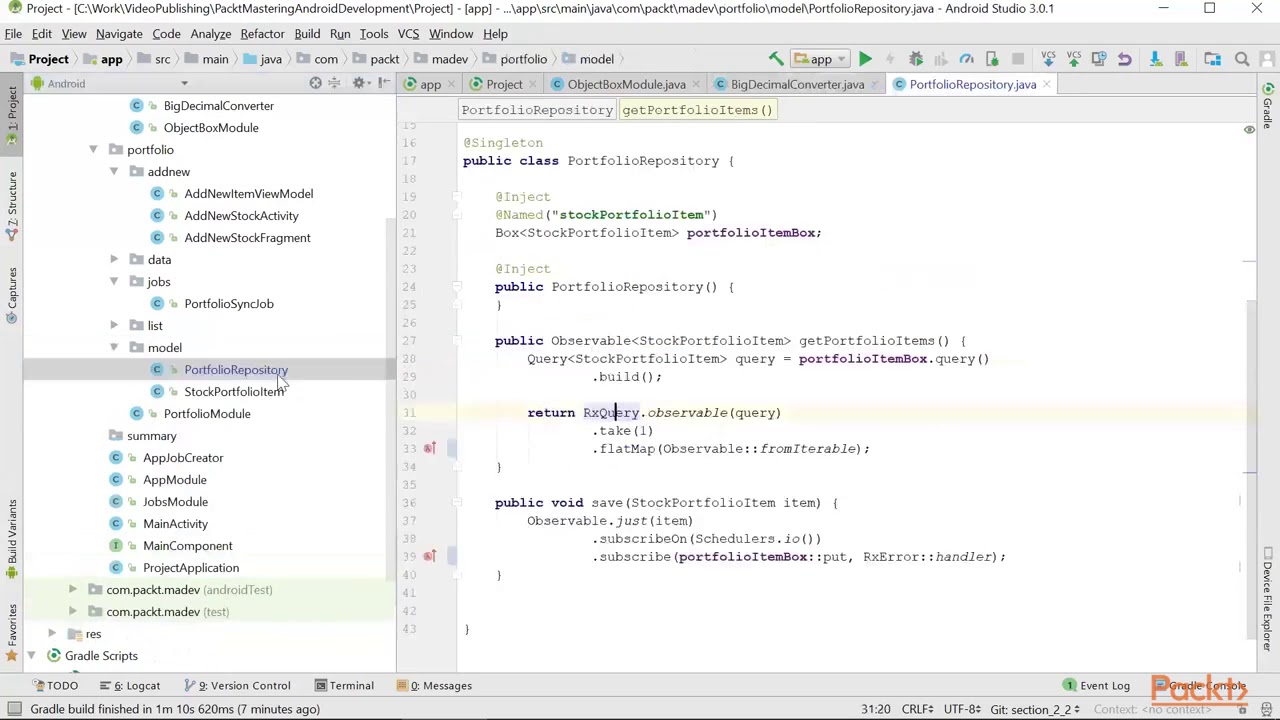
Task: Click the Apply Changes lightning icon
Action: point(890,59)
